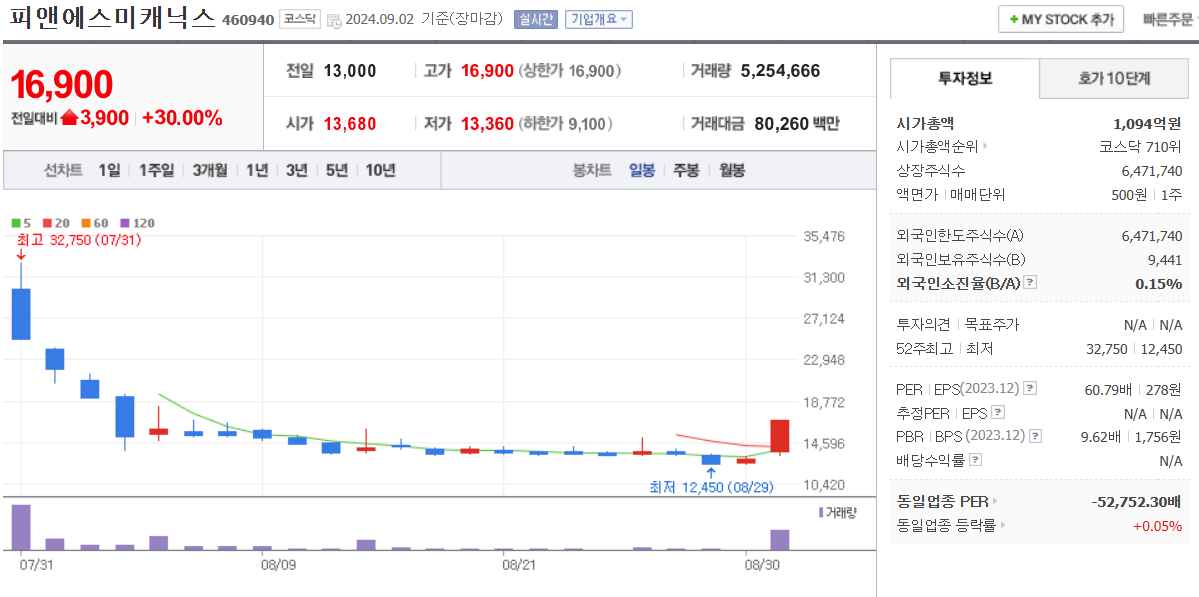Open help icon next to PBR BPS(2023.12)
1199x597 pixels.
click(1035, 436)
